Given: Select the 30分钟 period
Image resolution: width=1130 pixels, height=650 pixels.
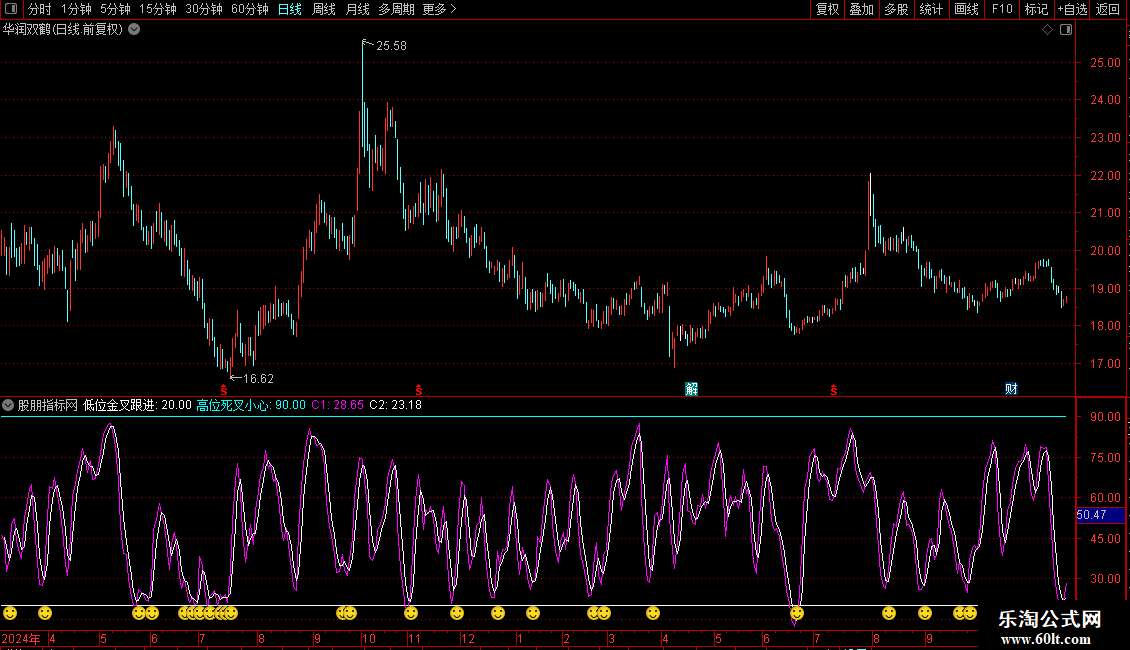Looking at the screenshot, I should [x=204, y=9].
